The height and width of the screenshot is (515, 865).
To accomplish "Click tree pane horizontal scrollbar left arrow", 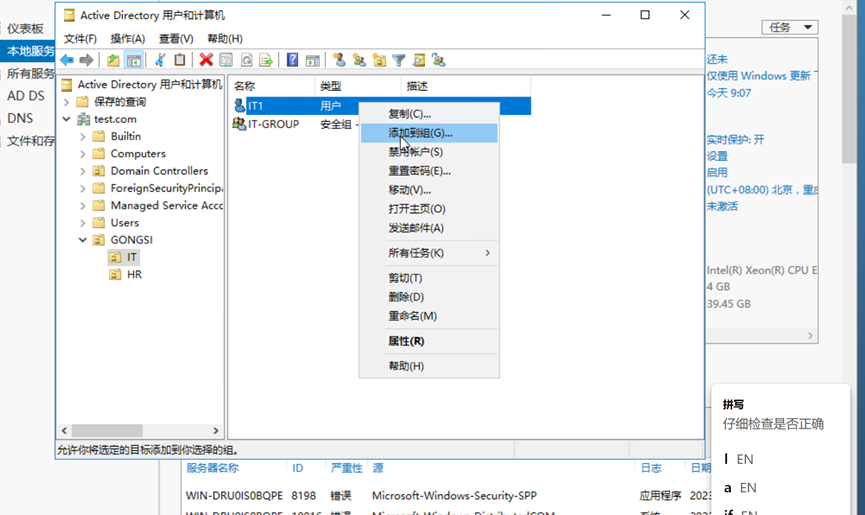I will [64, 431].
